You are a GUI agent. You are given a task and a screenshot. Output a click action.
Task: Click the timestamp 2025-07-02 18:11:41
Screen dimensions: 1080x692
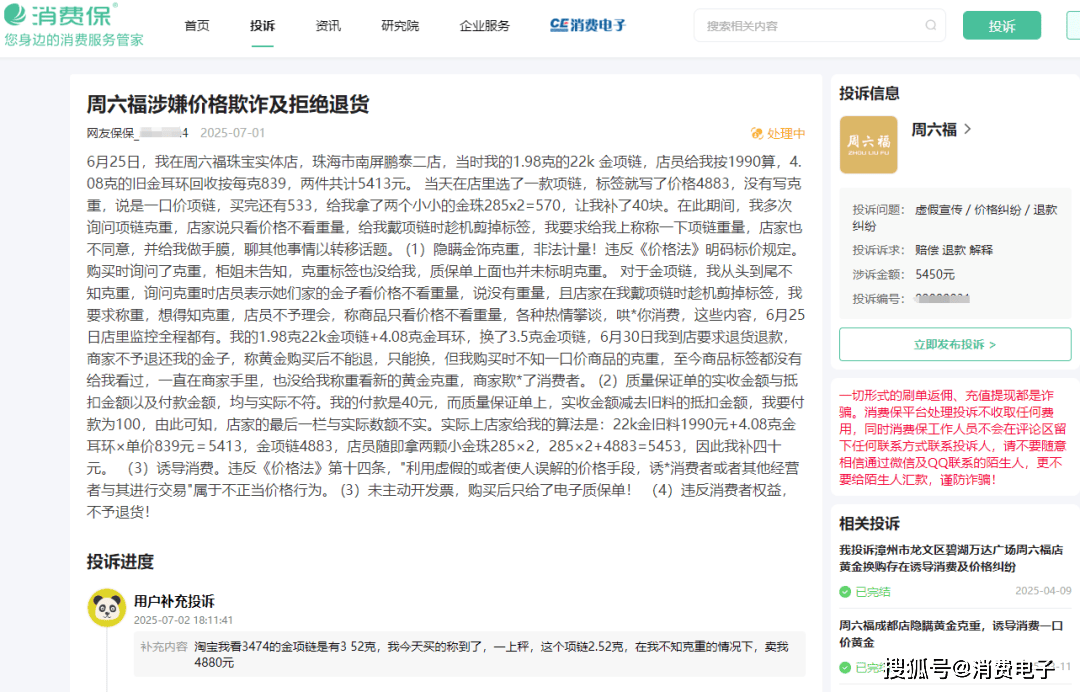click(x=183, y=620)
